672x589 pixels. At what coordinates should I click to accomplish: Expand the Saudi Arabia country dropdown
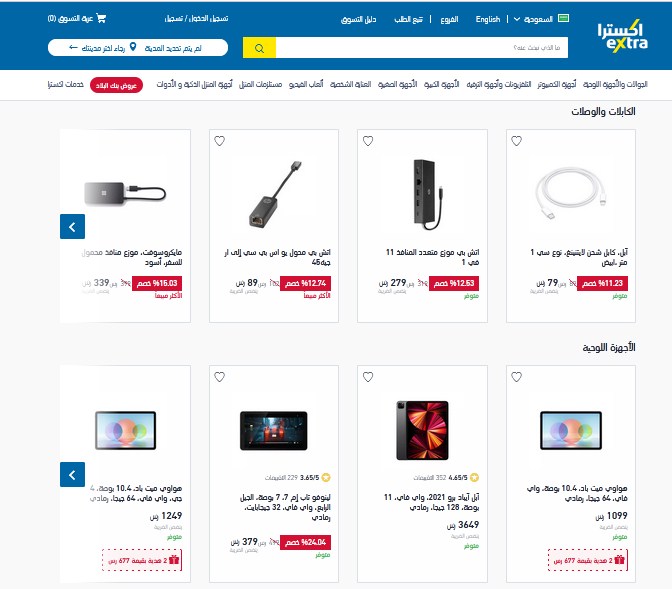(x=533, y=19)
